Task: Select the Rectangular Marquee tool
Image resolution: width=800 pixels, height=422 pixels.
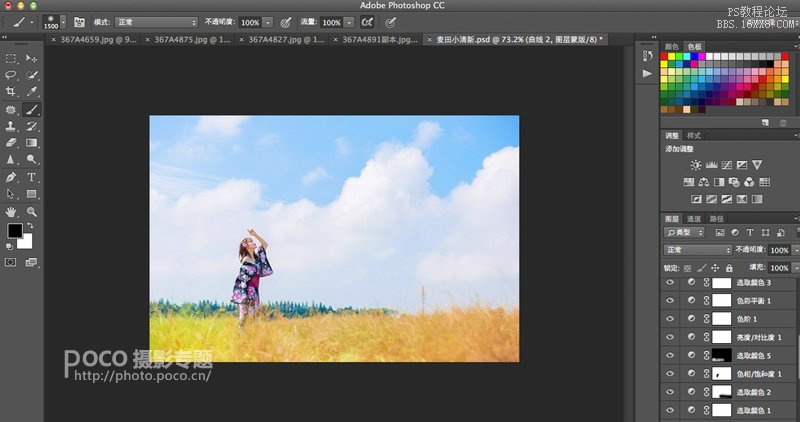Action: (11, 59)
